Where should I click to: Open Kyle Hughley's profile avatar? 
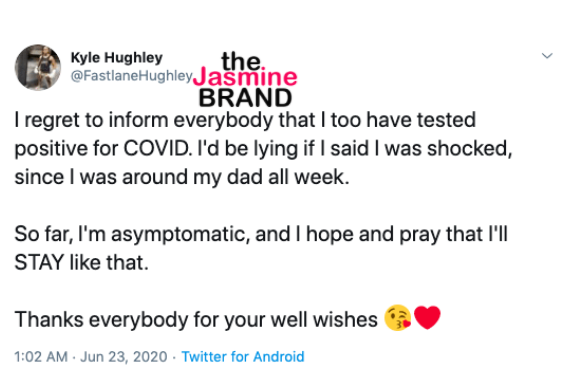pyautogui.click(x=38, y=67)
